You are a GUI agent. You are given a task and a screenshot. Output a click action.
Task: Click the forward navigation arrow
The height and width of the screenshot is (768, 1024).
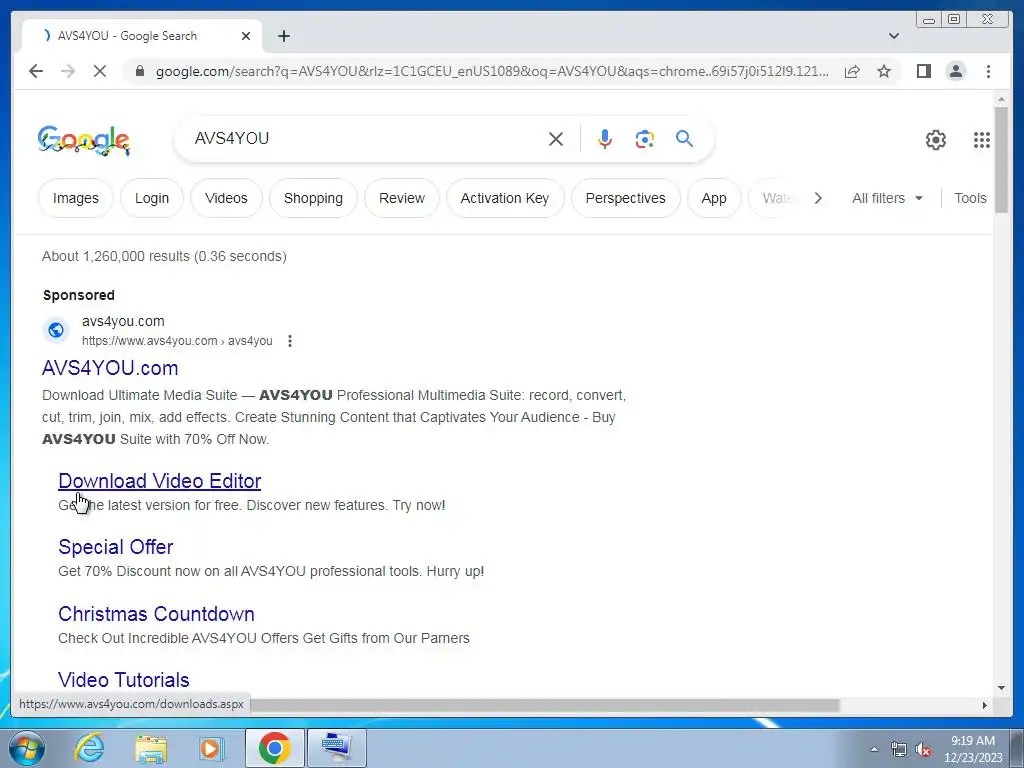(67, 71)
